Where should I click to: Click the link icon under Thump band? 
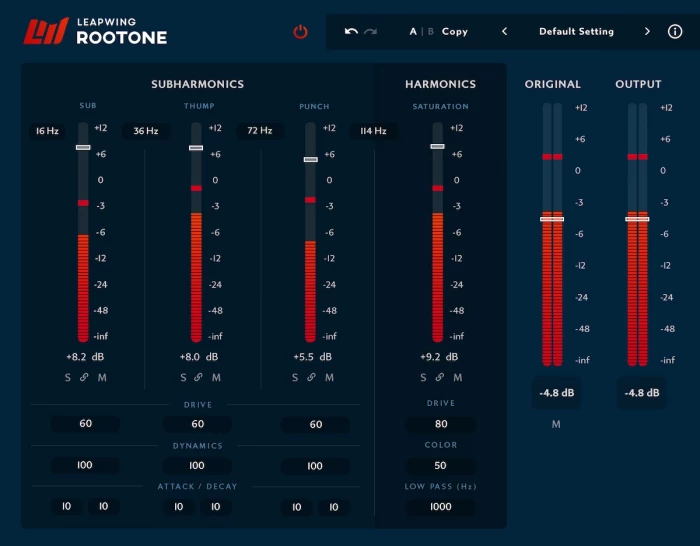click(x=198, y=378)
